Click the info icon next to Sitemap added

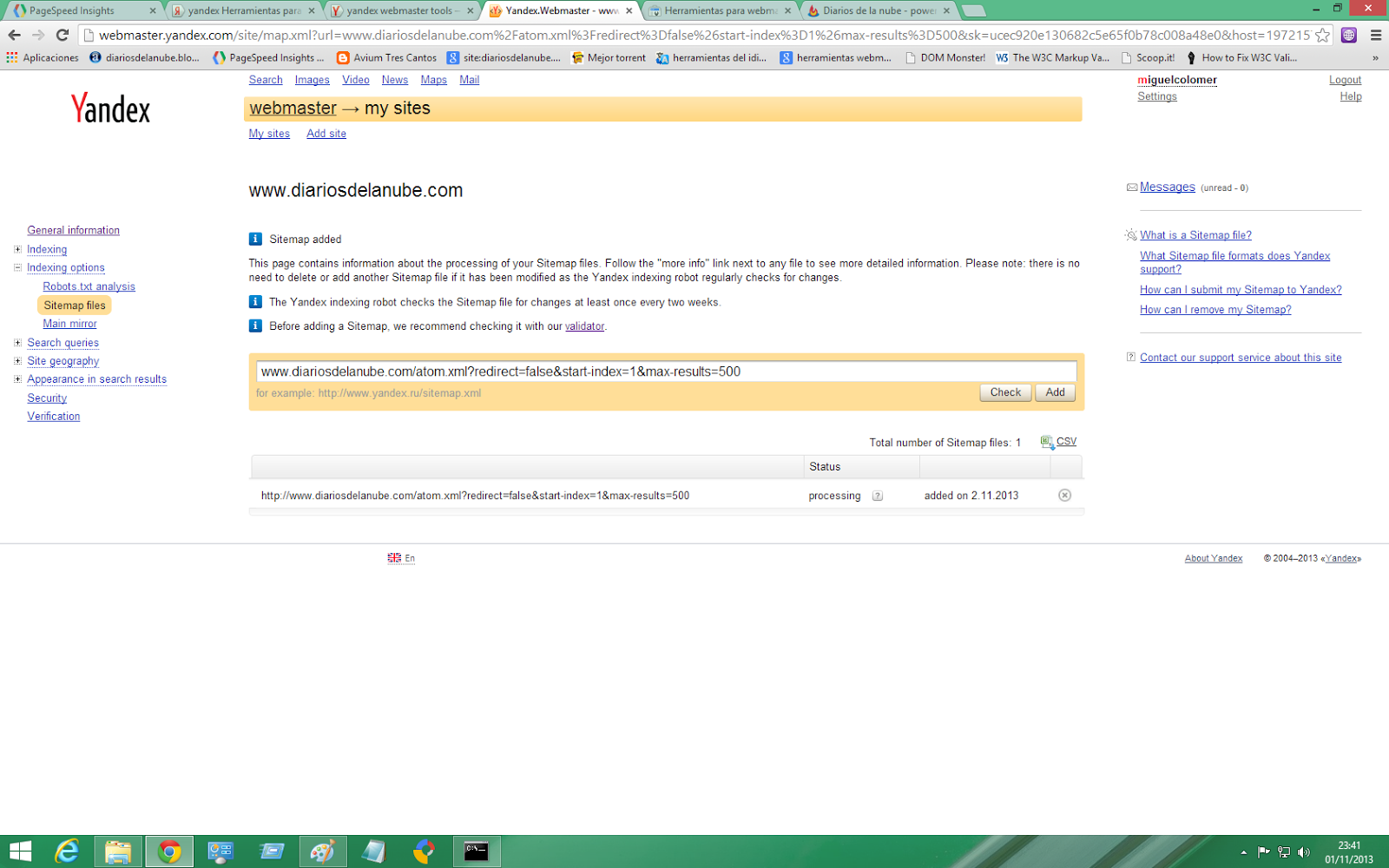(255, 239)
